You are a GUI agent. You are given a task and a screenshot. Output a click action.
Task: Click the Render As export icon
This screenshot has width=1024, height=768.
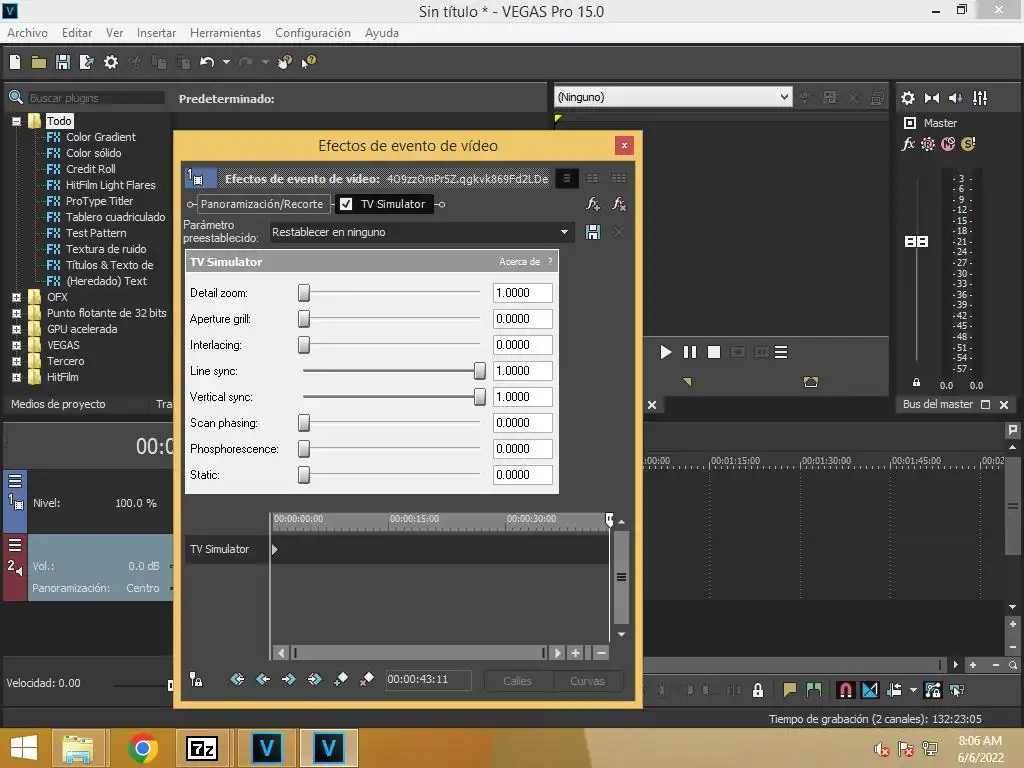pos(86,62)
